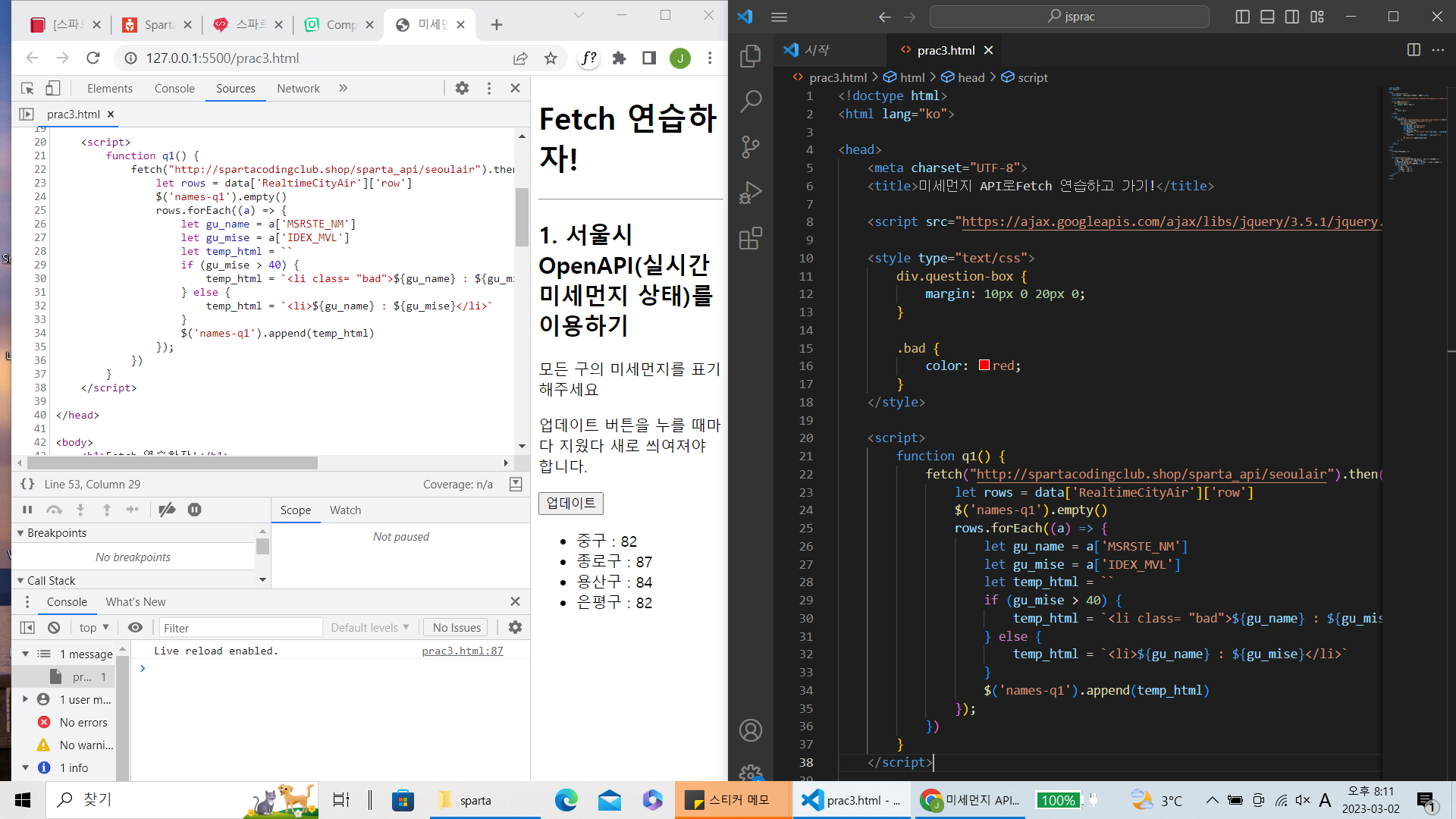
Task: Open prac3.html:87 source link
Action: click(463, 651)
